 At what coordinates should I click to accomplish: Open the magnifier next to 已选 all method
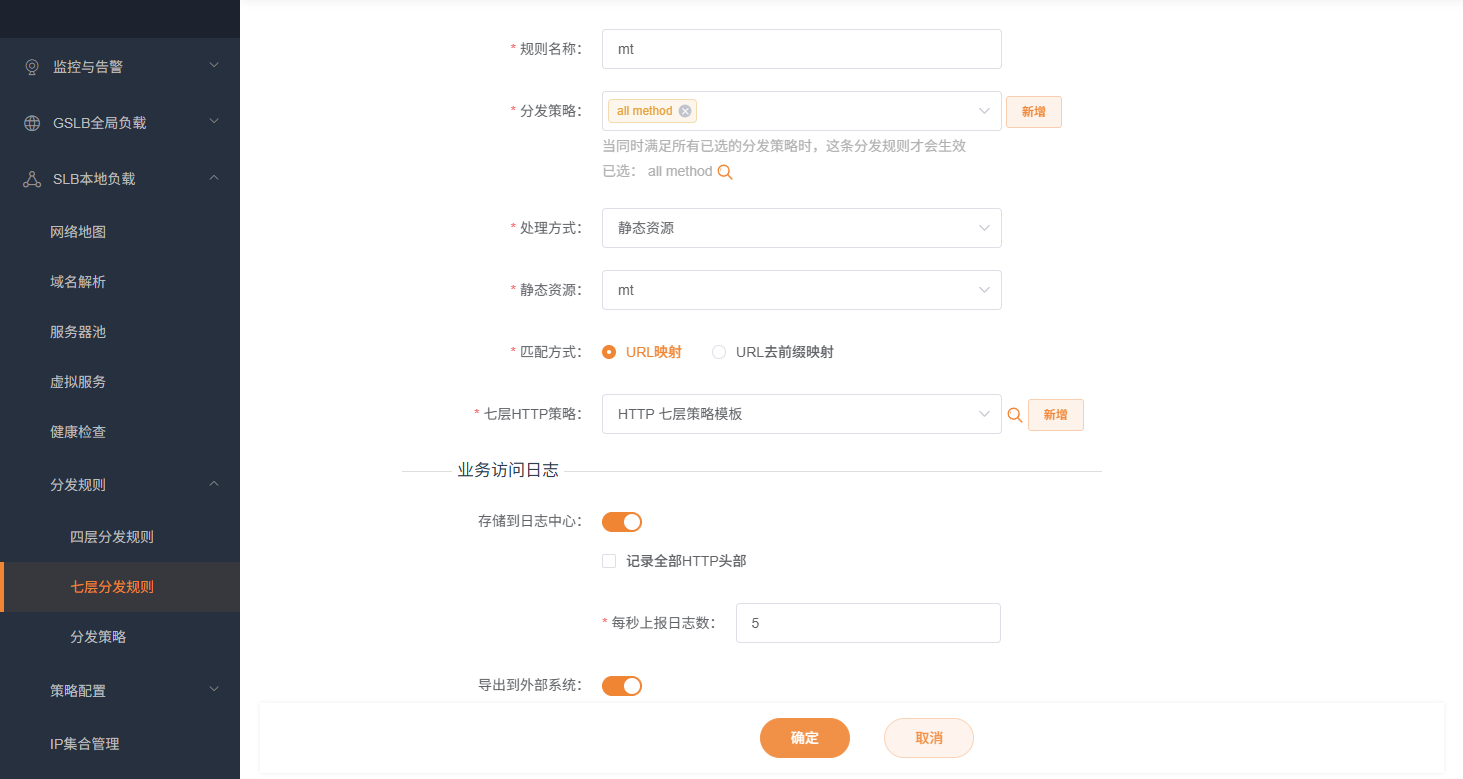click(725, 171)
